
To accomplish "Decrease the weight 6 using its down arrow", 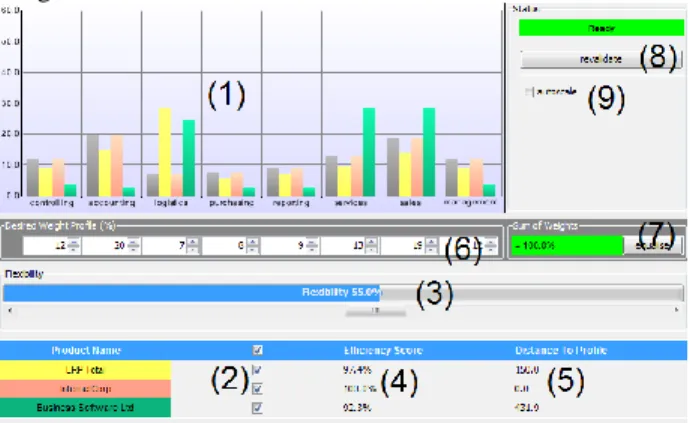I will 253,250.
